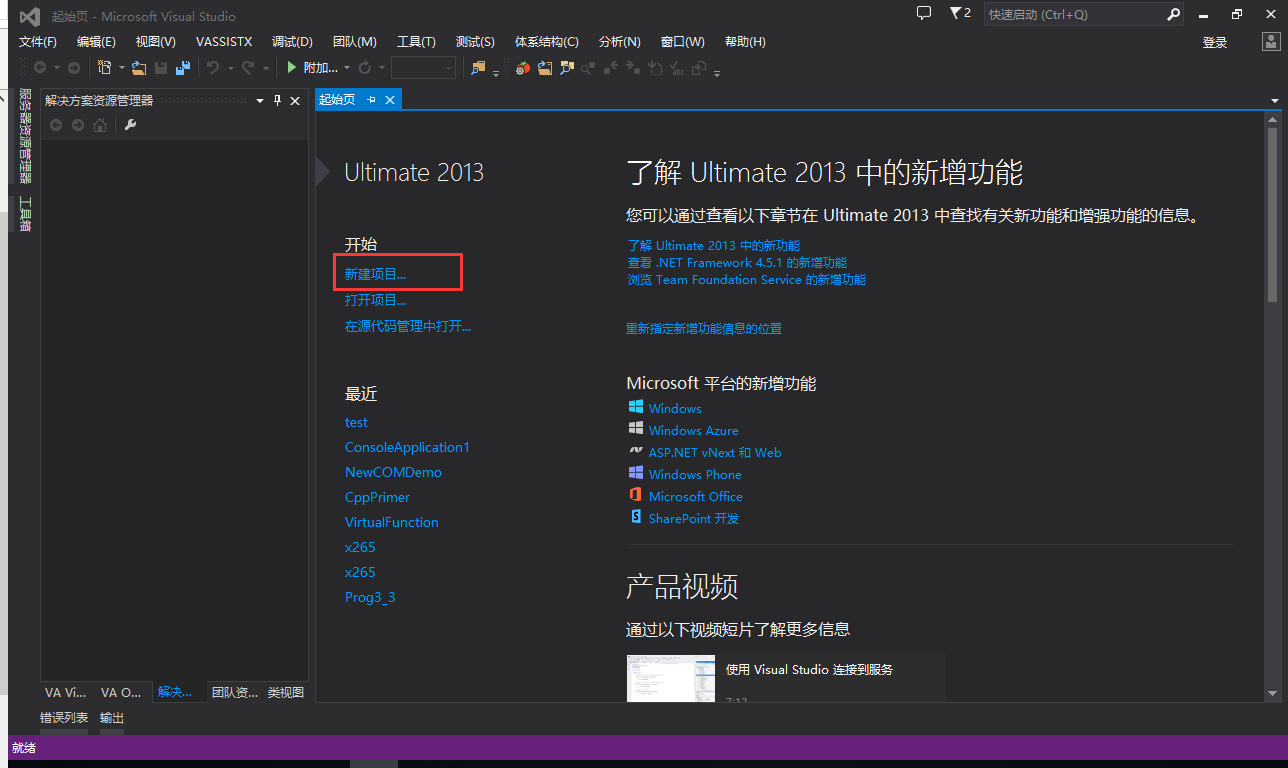Open Visual Assist options via the tomato icon
This screenshot has width=1288, height=768.
(x=522, y=67)
